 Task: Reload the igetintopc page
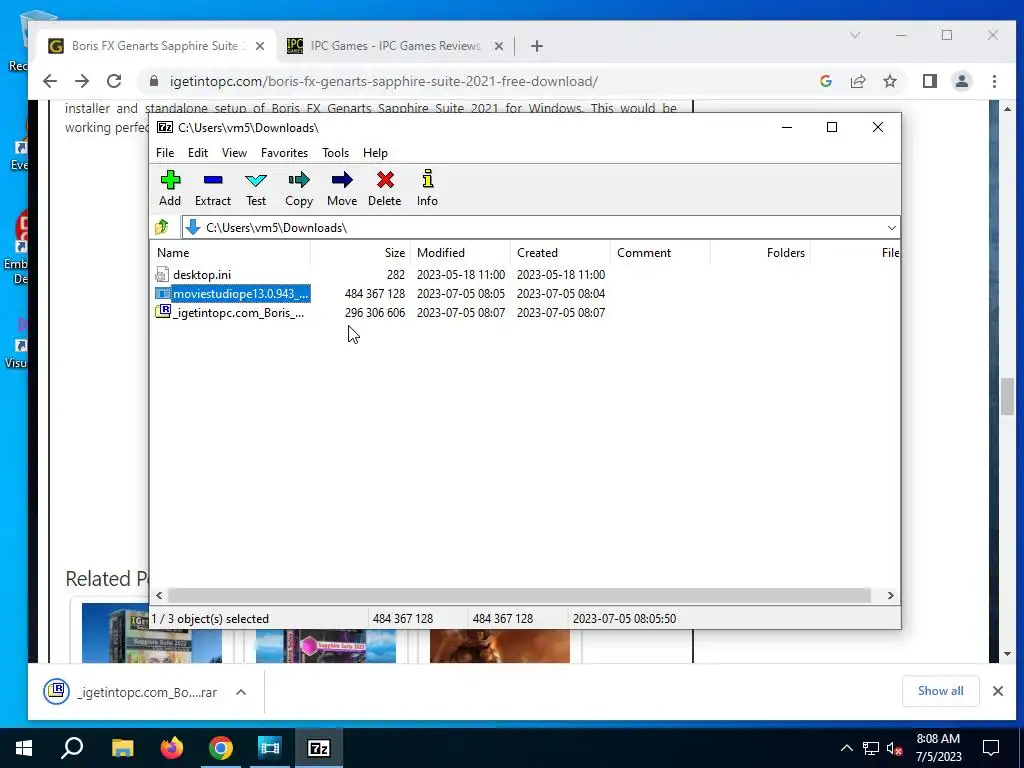pos(114,81)
